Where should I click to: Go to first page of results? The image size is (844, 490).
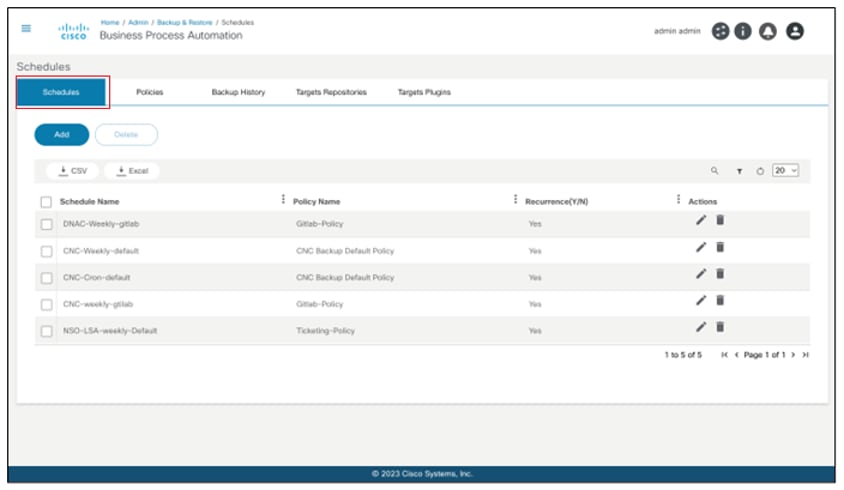click(x=725, y=354)
